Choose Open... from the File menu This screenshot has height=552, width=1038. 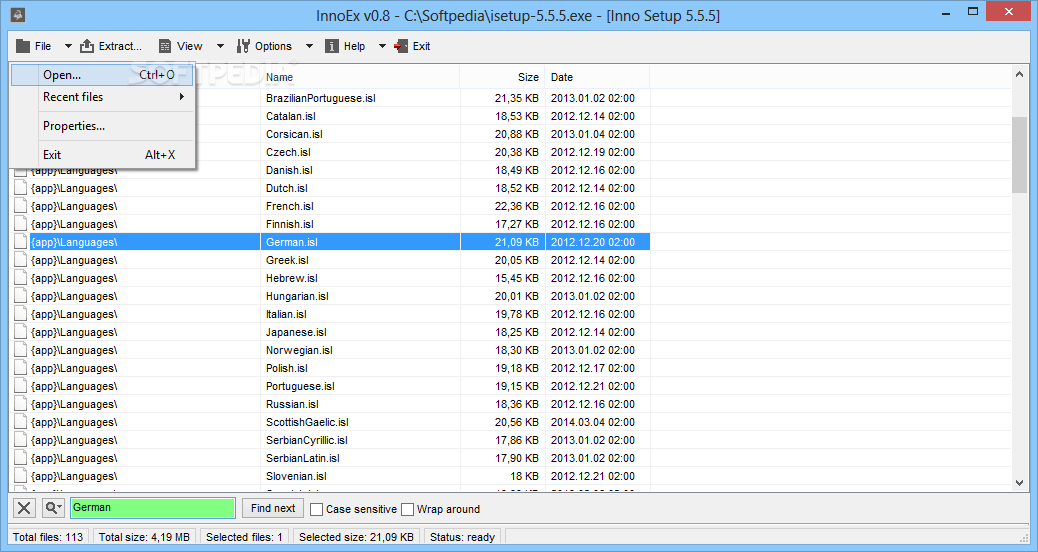click(102, 75)
